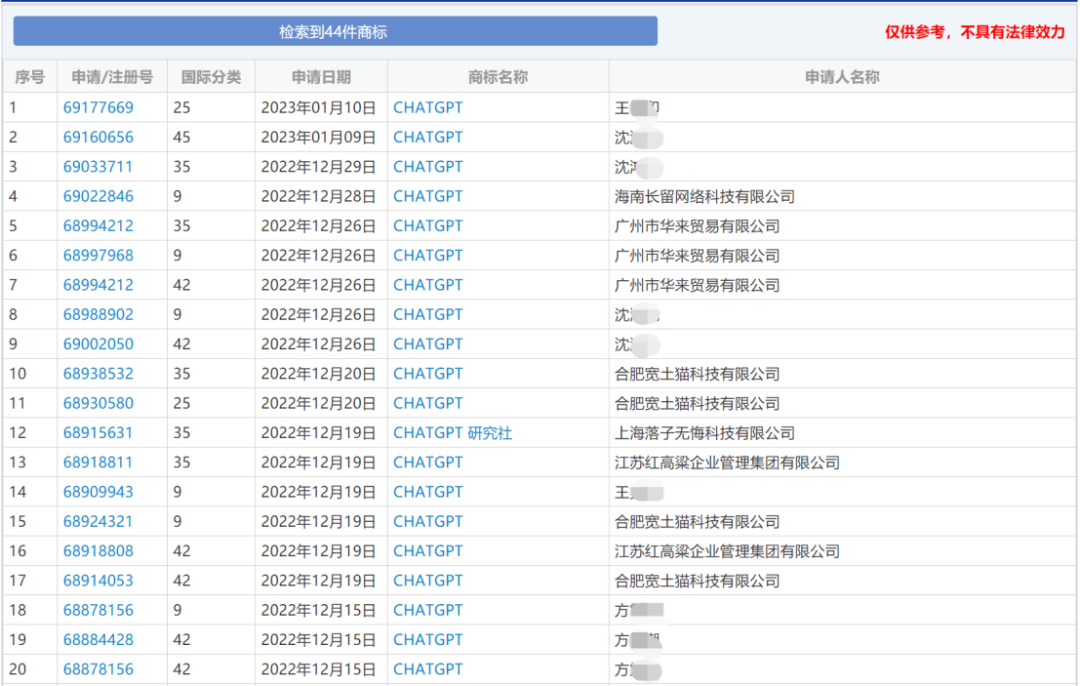Click the '申请人名称' column header
1080x686 pixels.
pyautogui.click(x=842, y=77)
